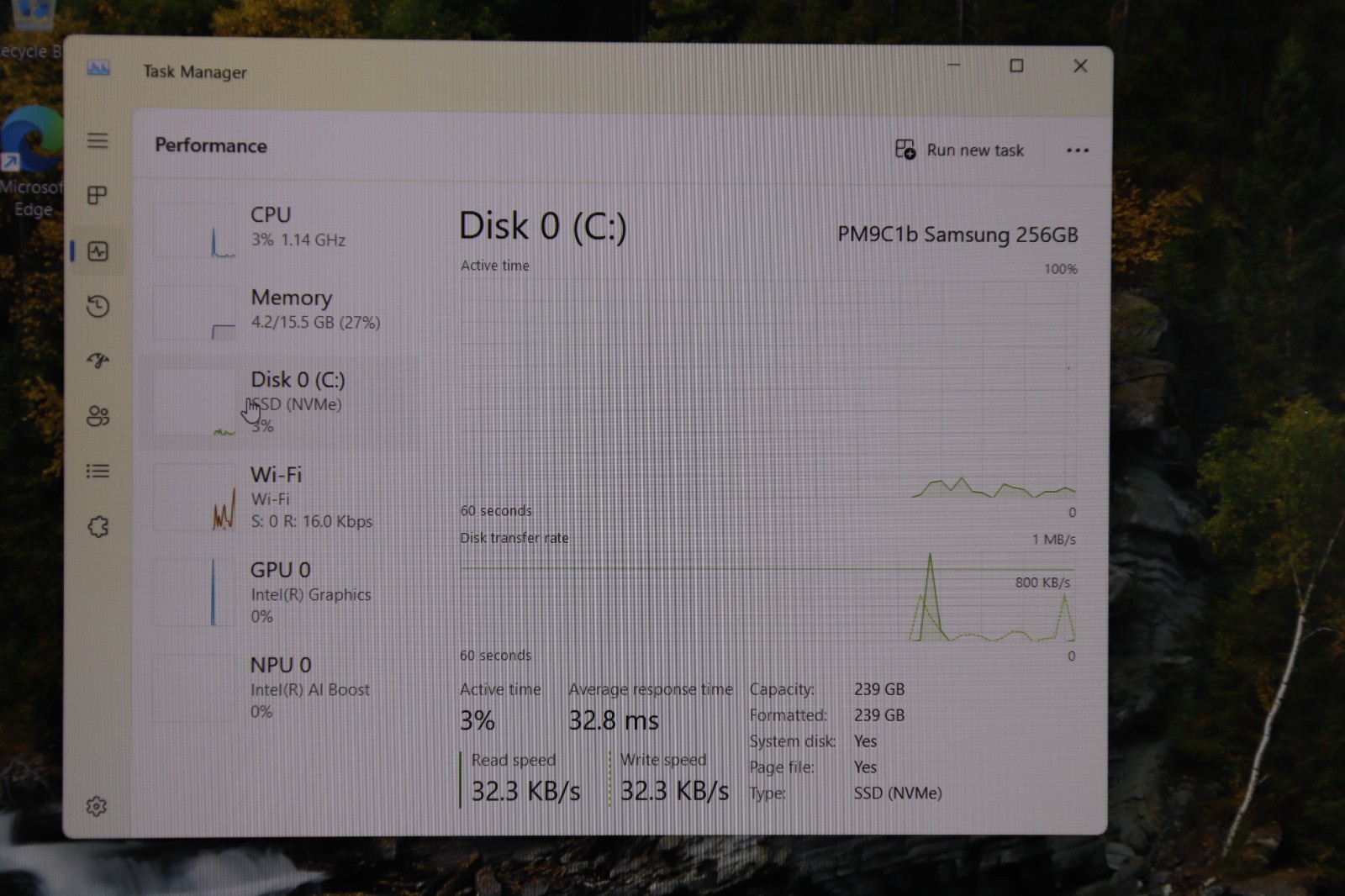Image resolution: width=1345 pixels, height=896 pixels.
Task: Minimize the Task Manager window
Action: (953, 65)
